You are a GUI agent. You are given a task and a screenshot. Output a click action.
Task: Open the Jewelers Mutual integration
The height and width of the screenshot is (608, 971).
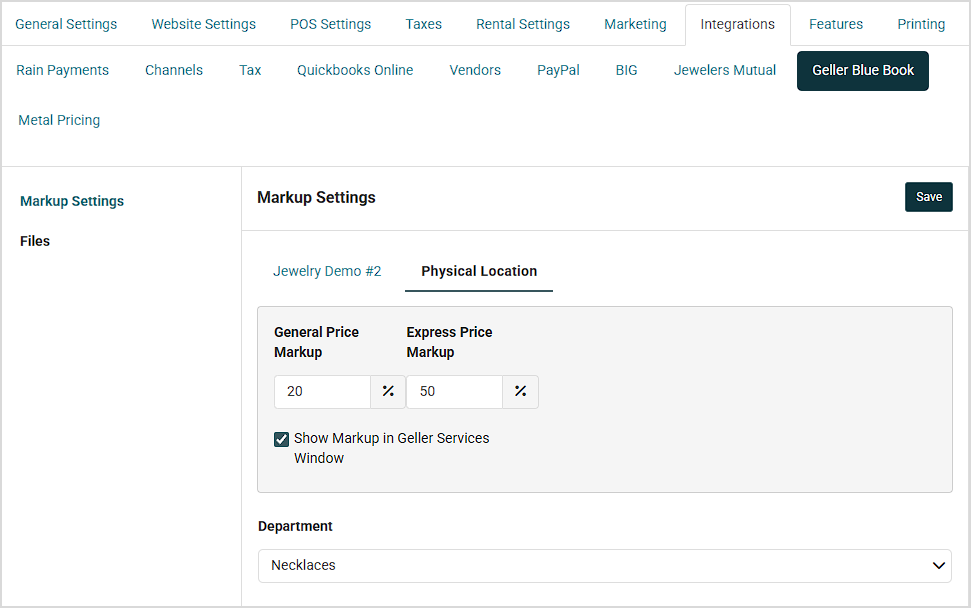tap(725, 70)
